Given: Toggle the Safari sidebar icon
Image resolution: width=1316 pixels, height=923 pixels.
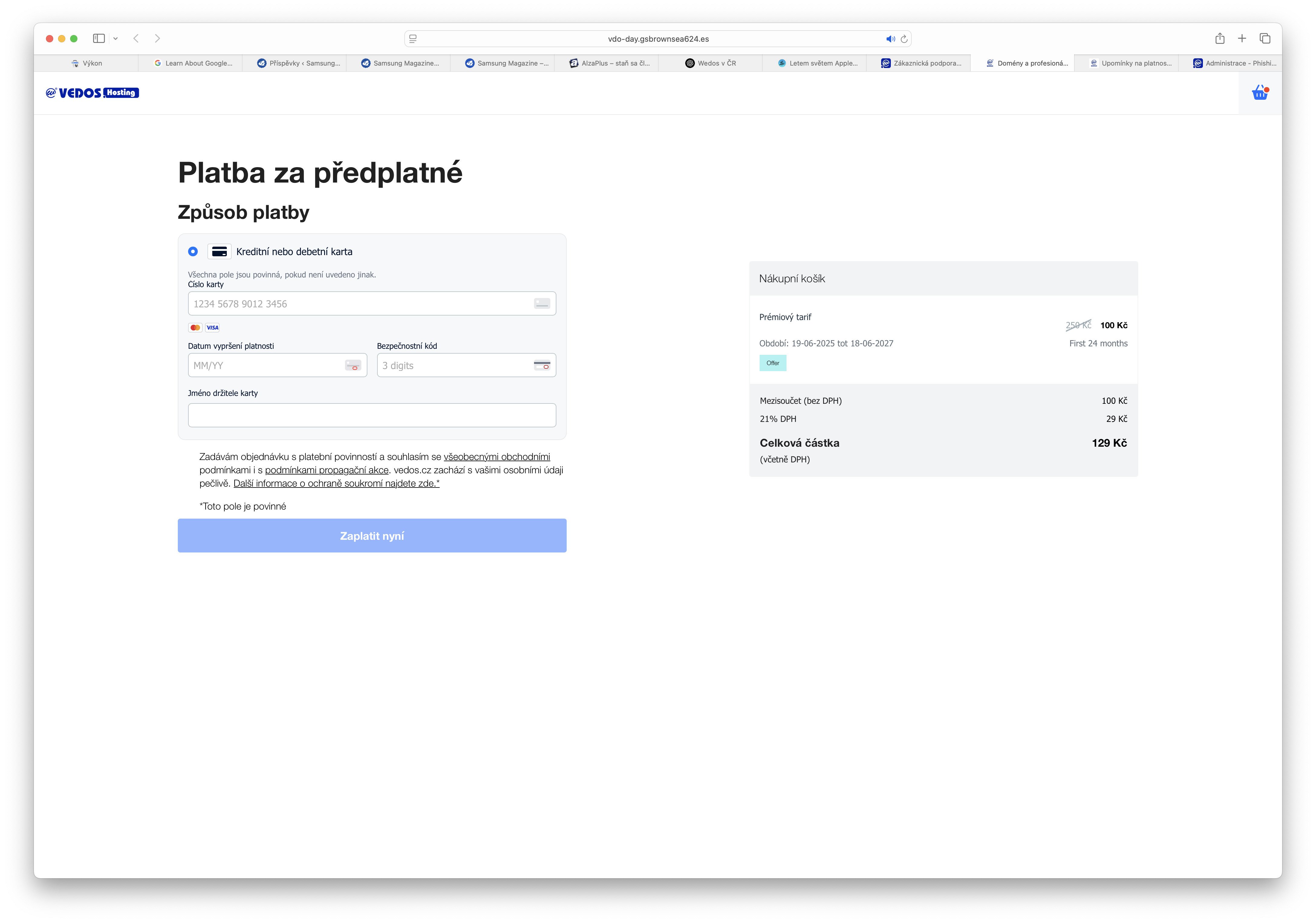Looking at the screenshot, I should coord(99,38).
